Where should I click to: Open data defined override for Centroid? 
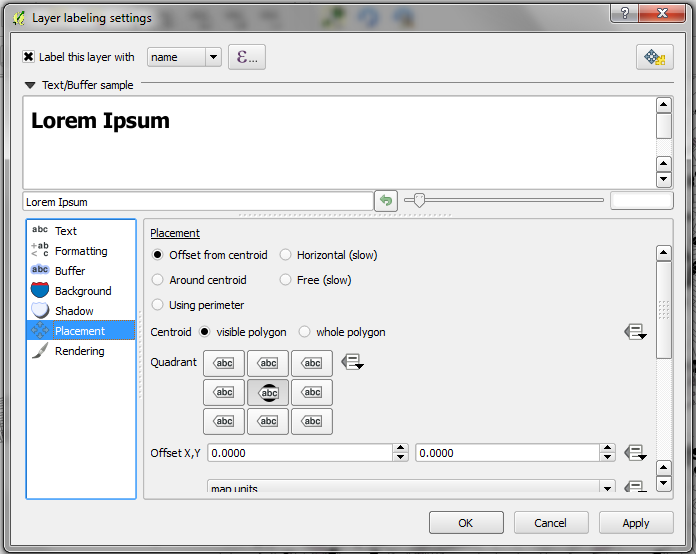pyautogui.click(x=635, y=332)
